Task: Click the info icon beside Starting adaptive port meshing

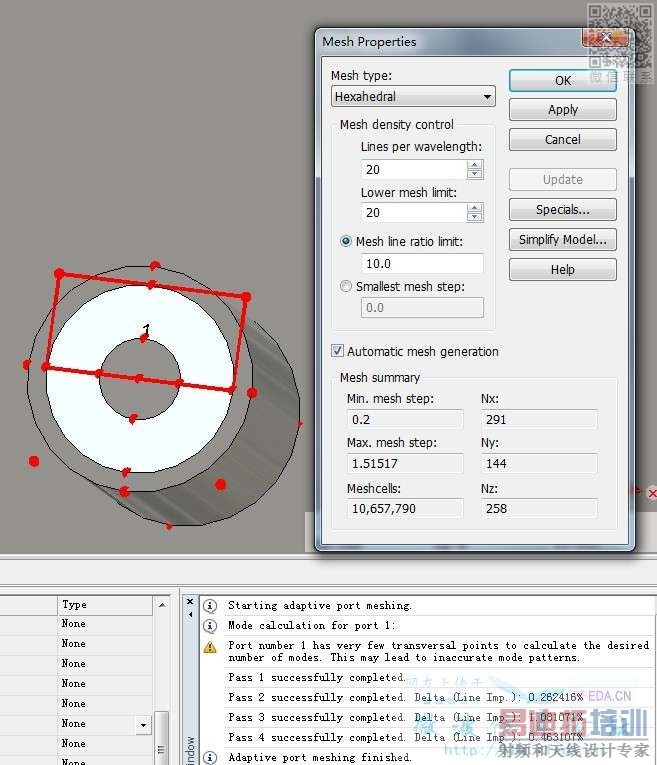Action: [x=210, y=605]
